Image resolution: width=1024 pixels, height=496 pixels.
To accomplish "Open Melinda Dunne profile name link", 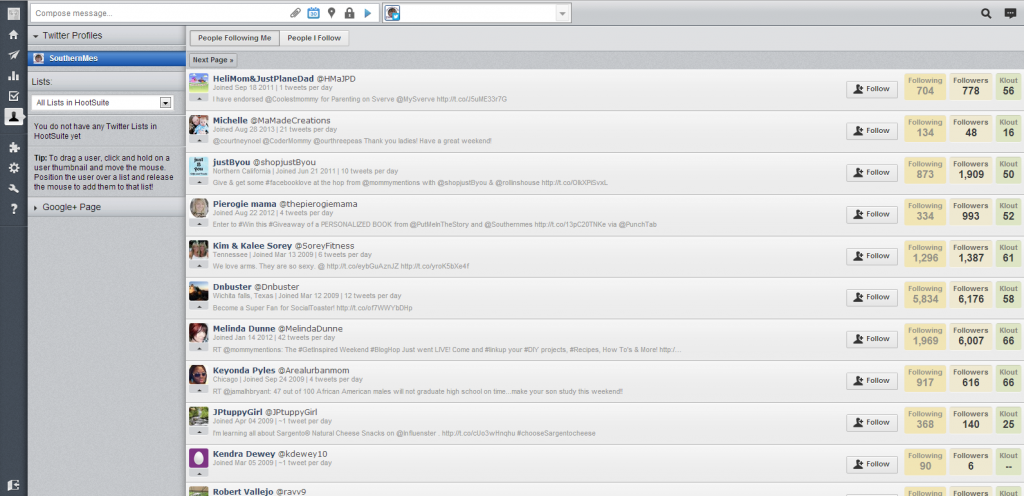I will [x=244, y=328].
